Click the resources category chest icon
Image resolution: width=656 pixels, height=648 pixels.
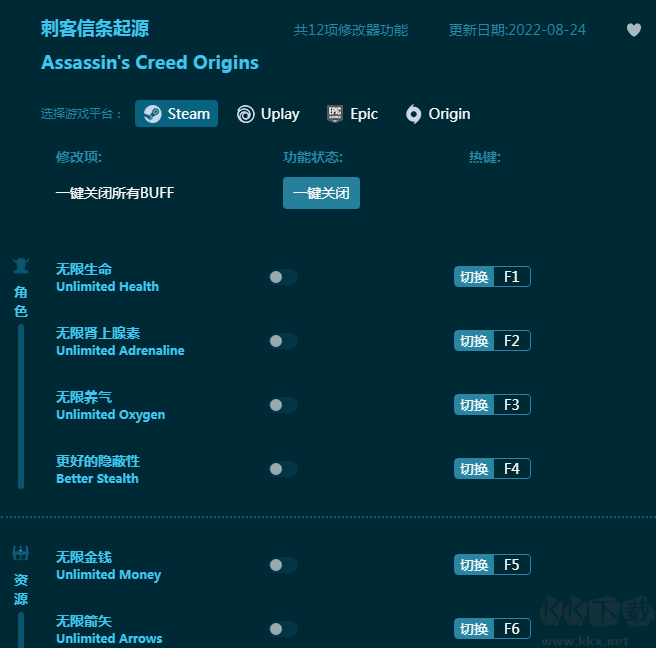click(x=20, y=553)
